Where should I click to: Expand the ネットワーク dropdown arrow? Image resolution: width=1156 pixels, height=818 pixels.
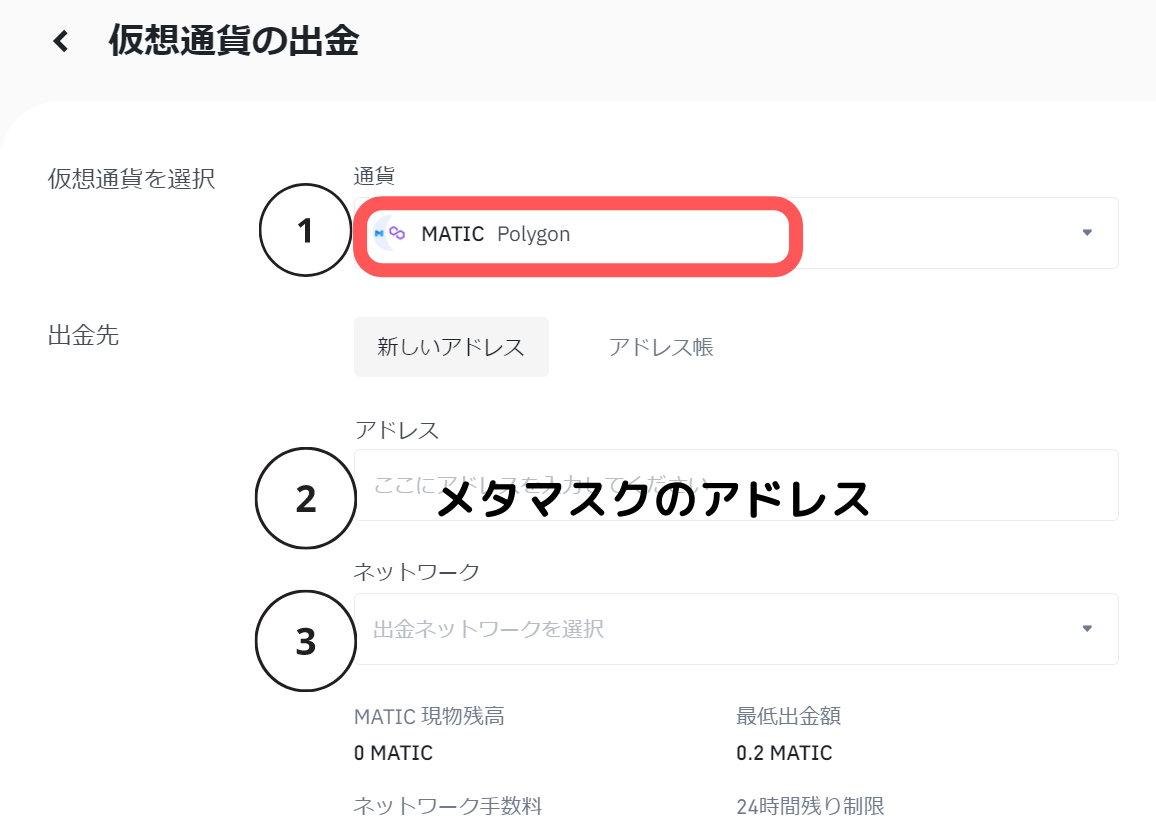[1087, 629]
